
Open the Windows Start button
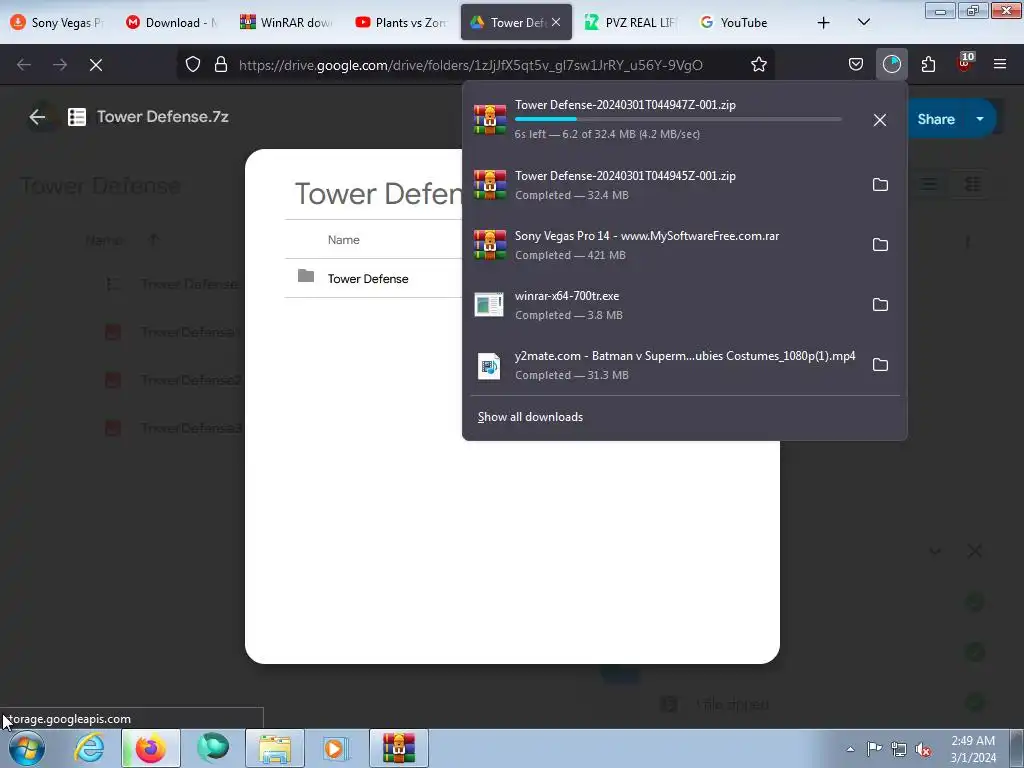click(x=27, y=748)
